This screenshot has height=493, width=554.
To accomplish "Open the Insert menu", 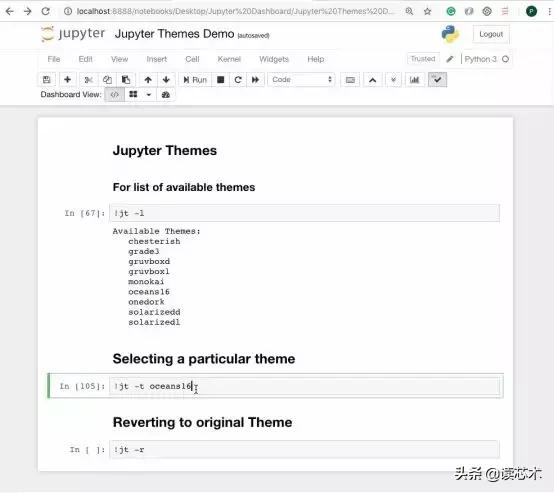I will tap(157, 59).
